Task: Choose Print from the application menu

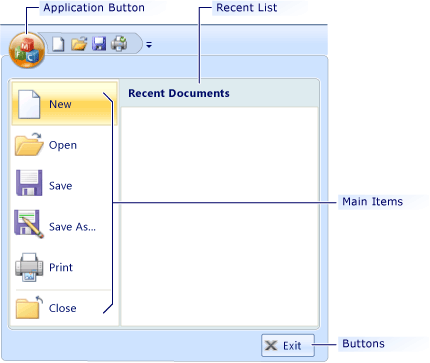Action: tap(64, 267)
